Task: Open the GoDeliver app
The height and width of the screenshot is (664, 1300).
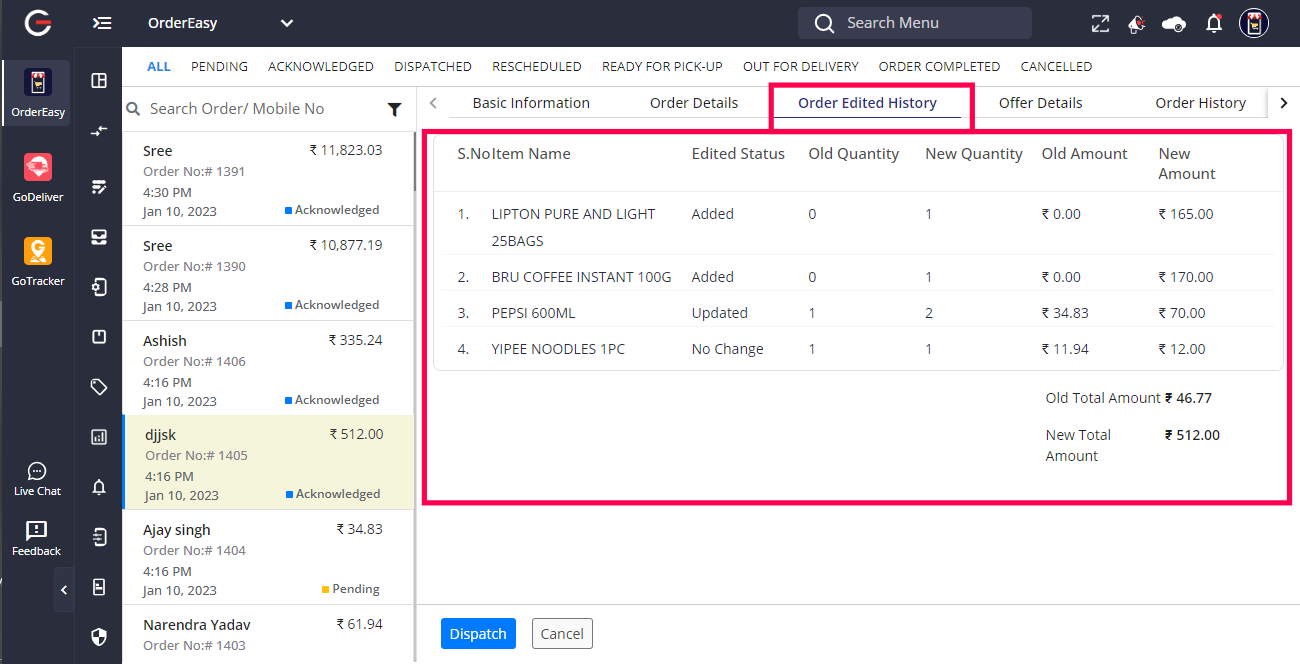Action: pos(37,178)
